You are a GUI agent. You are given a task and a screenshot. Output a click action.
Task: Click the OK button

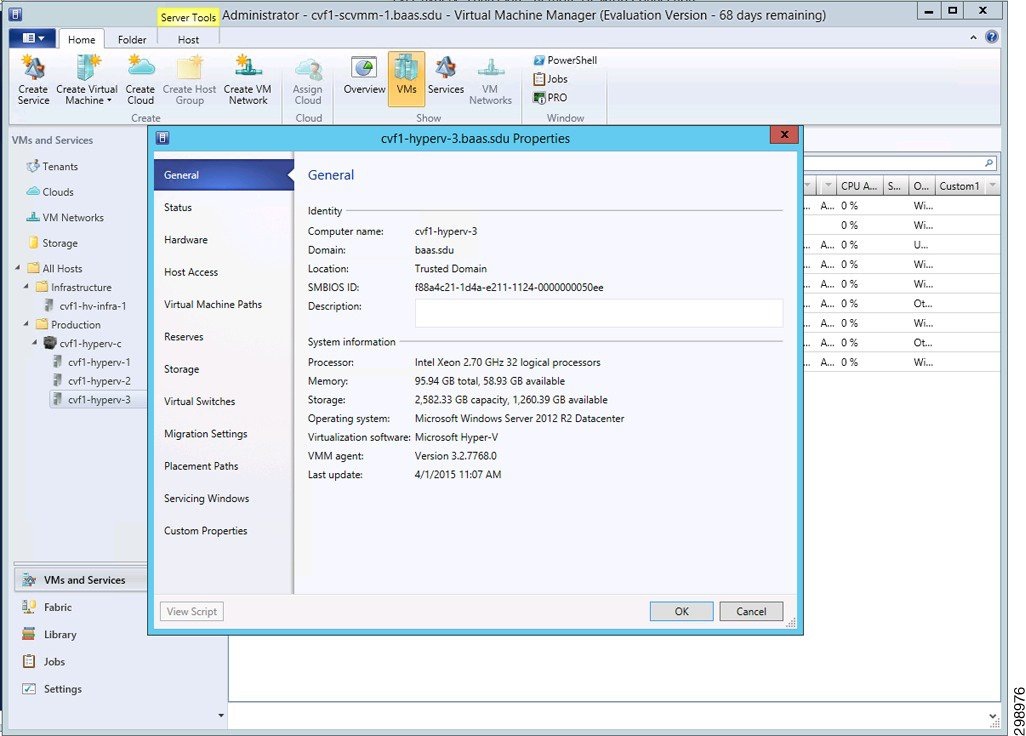coord(681,611)
